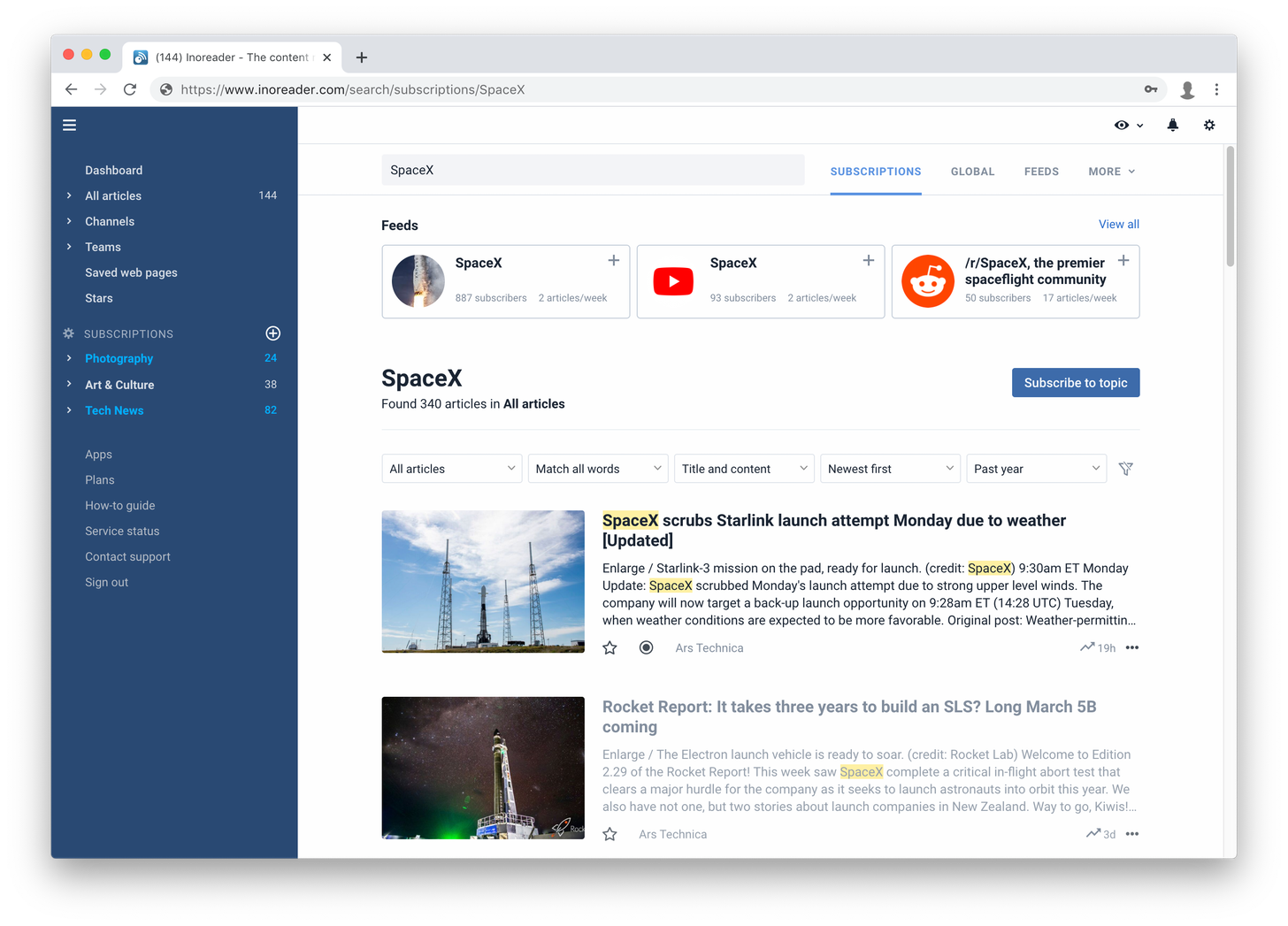Viewport: 1288px width, 926px height.
Task: Open Dashboard in sidebar
Action: click(x=114, y=170)
